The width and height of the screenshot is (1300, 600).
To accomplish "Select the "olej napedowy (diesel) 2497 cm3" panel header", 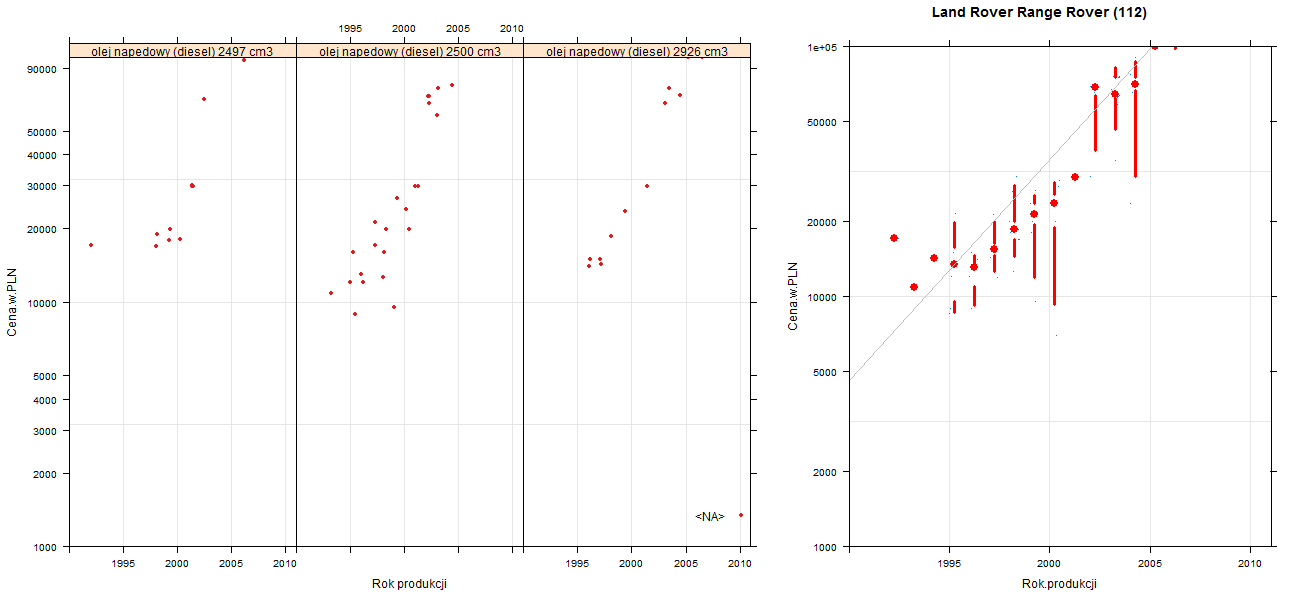I will tap(183, 51).
